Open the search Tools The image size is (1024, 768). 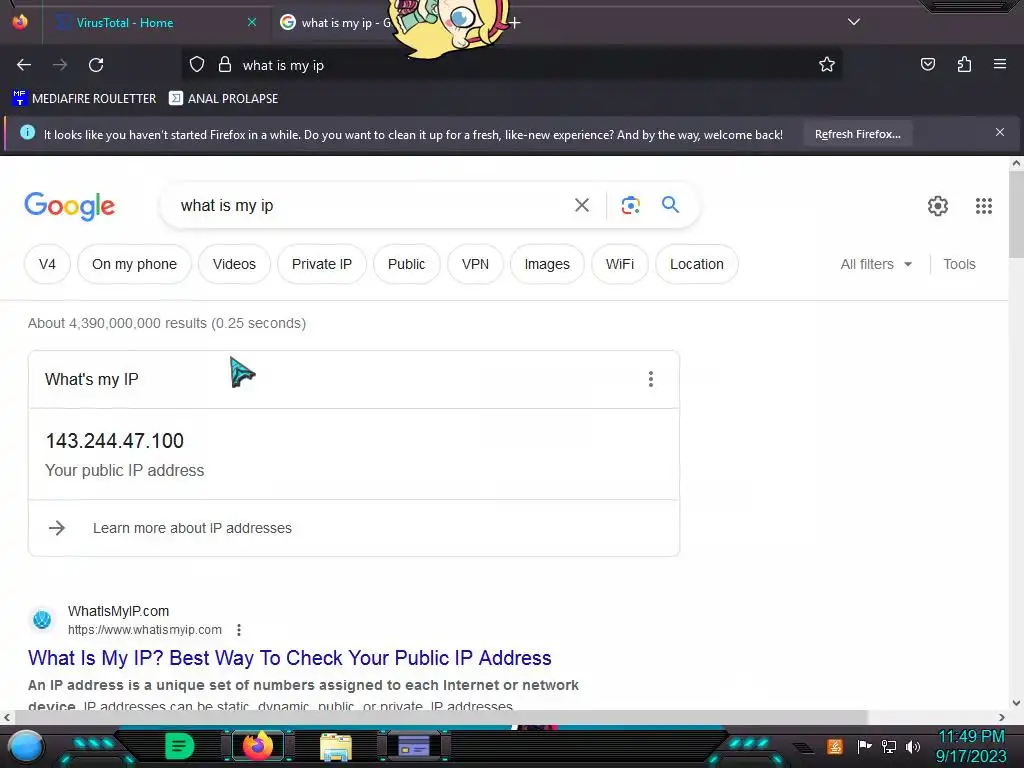point(959,264)
